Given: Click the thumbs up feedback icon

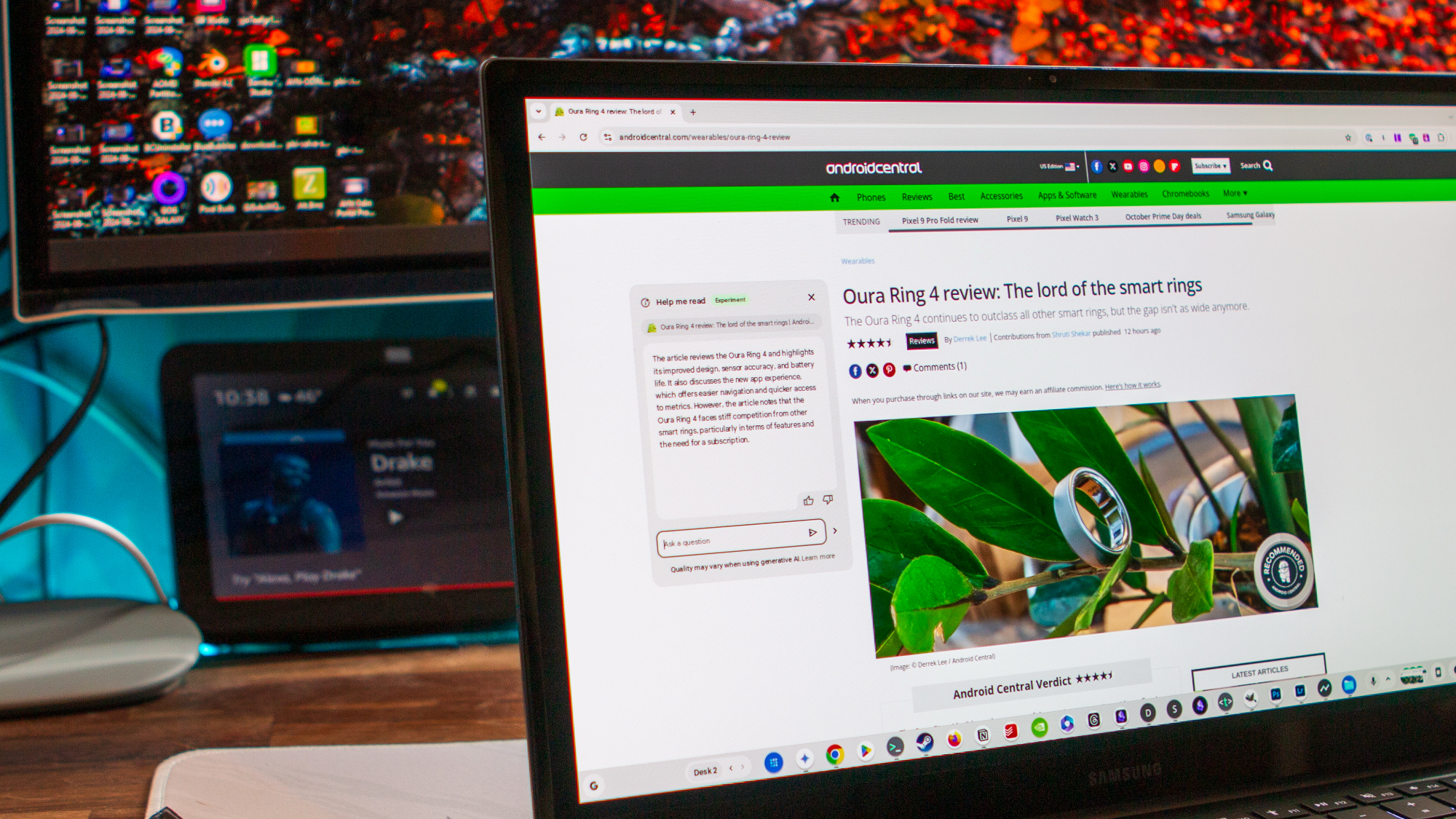Looking at the screenshot, I should pos(808,500).
